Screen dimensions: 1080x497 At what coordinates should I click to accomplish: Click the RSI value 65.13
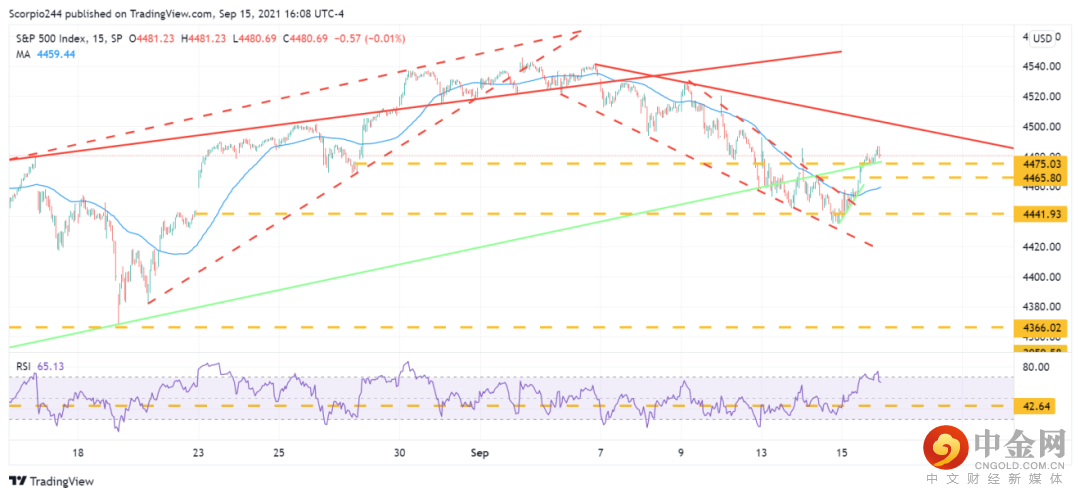[51, 368]
